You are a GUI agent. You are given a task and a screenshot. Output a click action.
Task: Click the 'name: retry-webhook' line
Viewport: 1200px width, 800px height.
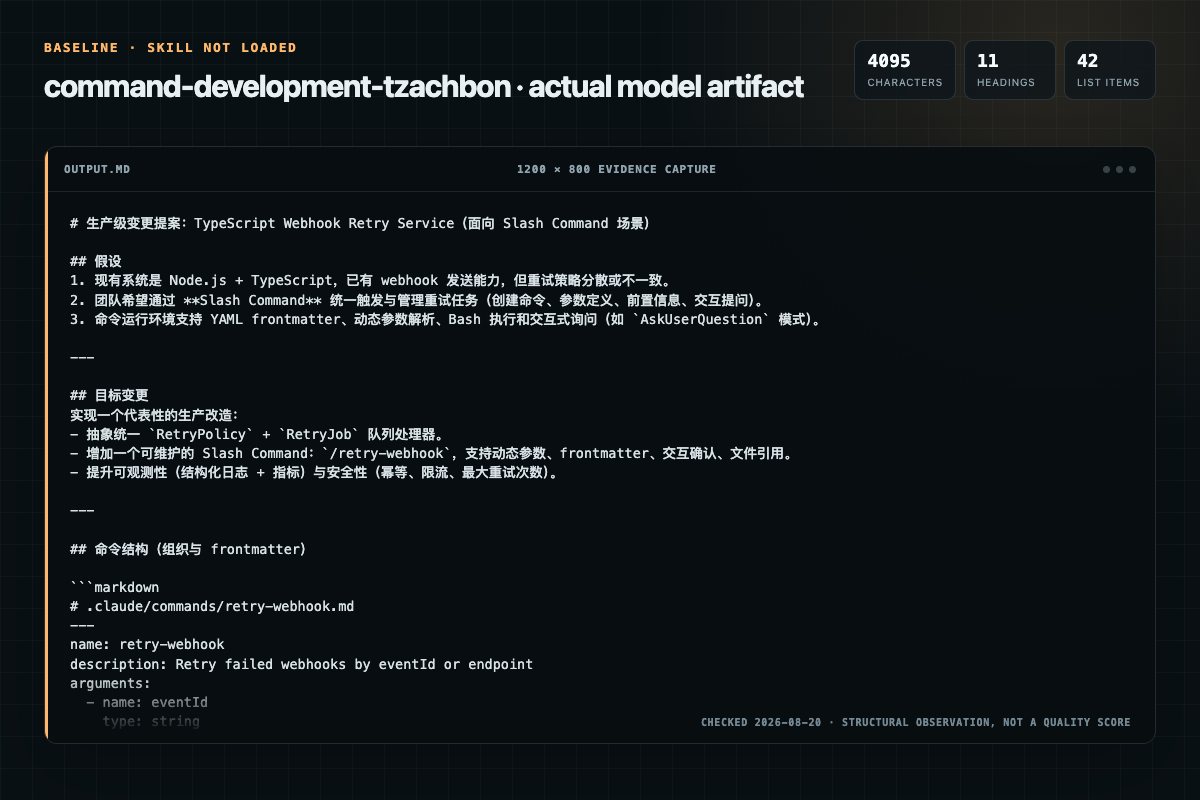pos(147,644)
